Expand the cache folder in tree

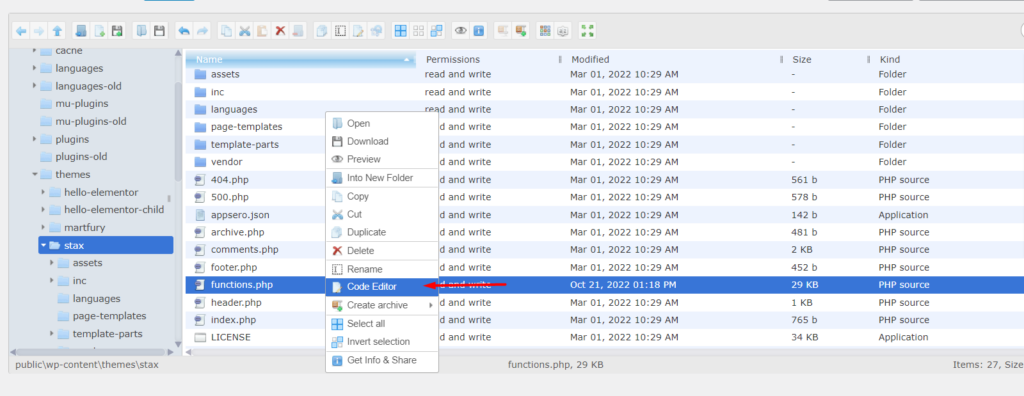click(34, 50)
